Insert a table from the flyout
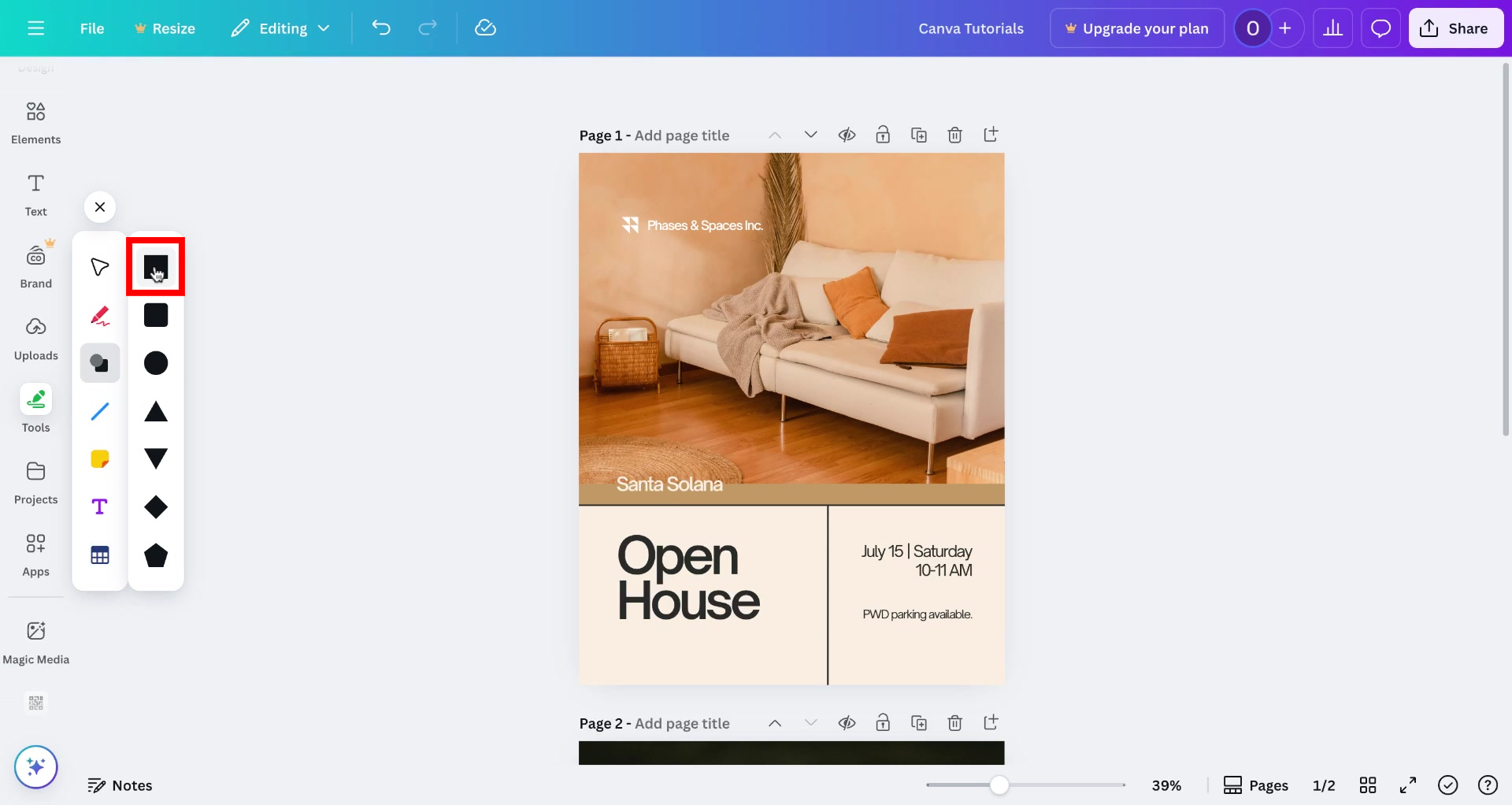 pyautogui.click(x=99, y=555)
